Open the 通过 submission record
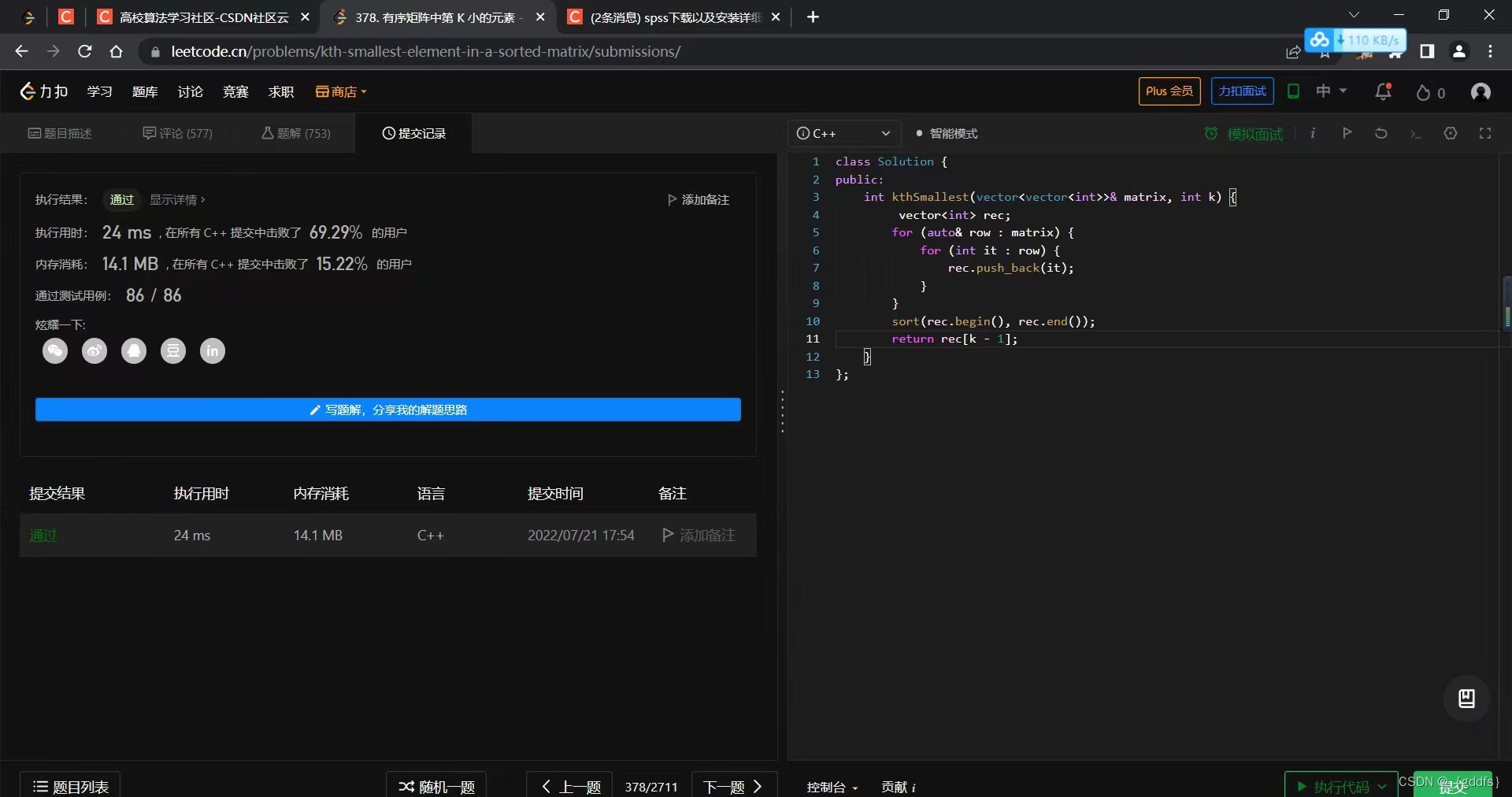The height and width of the screenshot is (797, 1512). click(43, 536)
